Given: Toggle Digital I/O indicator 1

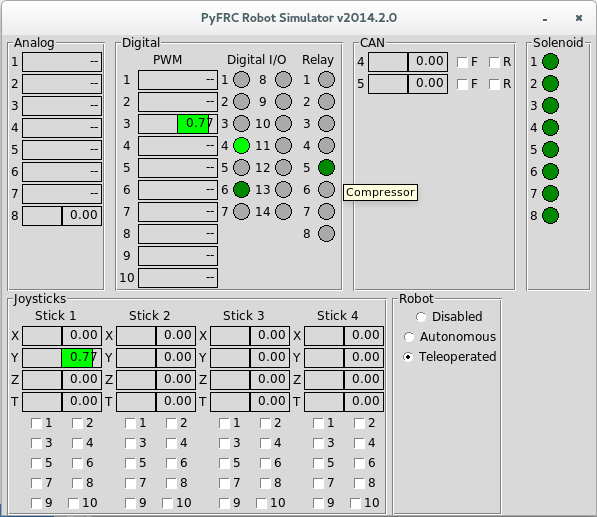Looking at the screenshot, I should point(241,80).
